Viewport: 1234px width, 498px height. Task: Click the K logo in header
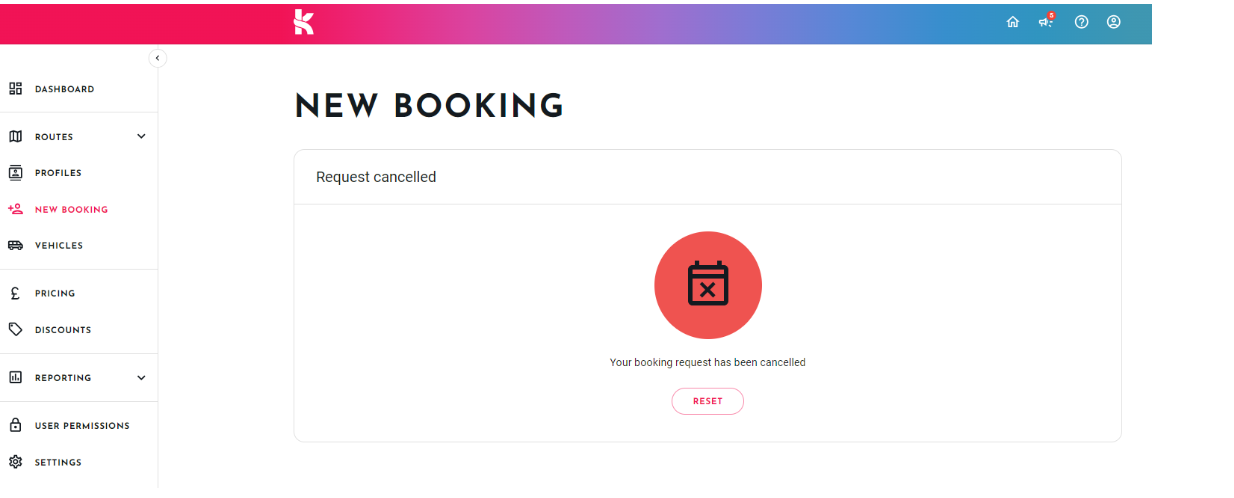(304, 22)
